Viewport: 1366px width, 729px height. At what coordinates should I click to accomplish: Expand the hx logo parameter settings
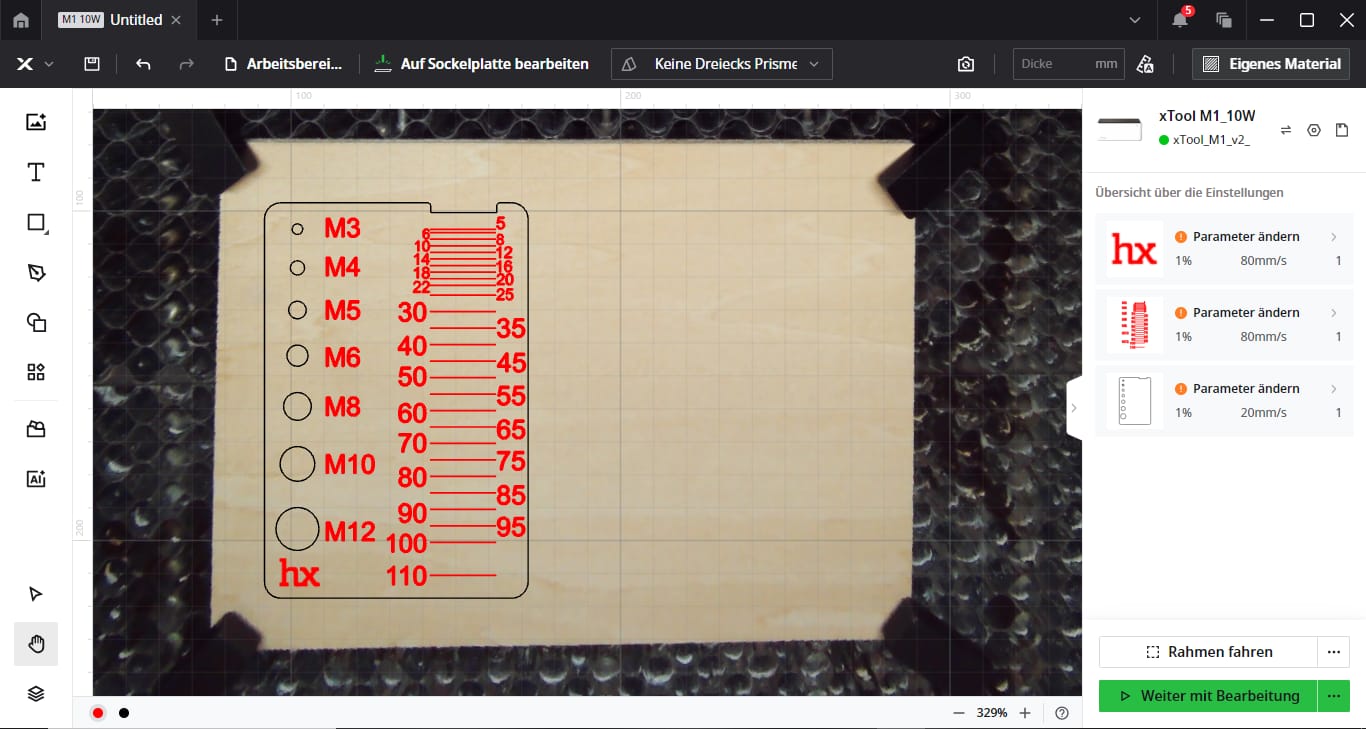tap(1333, 237)
